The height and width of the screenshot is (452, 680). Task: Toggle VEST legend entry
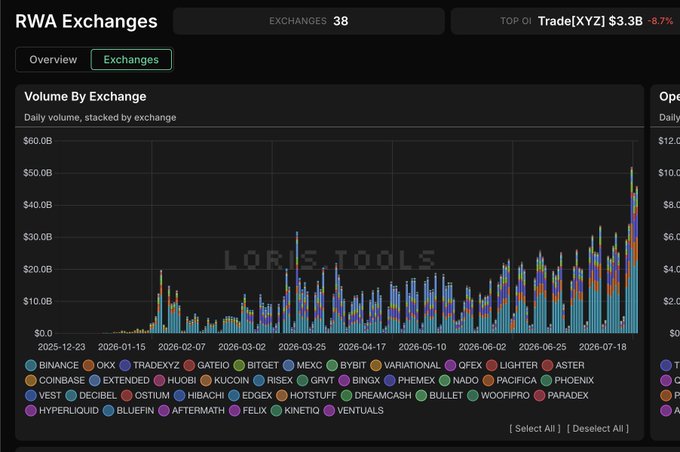(x=43, y=396)
